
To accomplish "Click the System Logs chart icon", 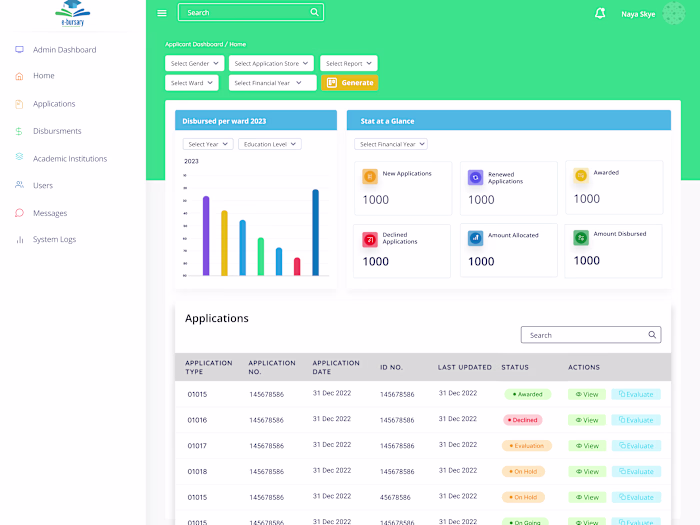I will point(20,240).
